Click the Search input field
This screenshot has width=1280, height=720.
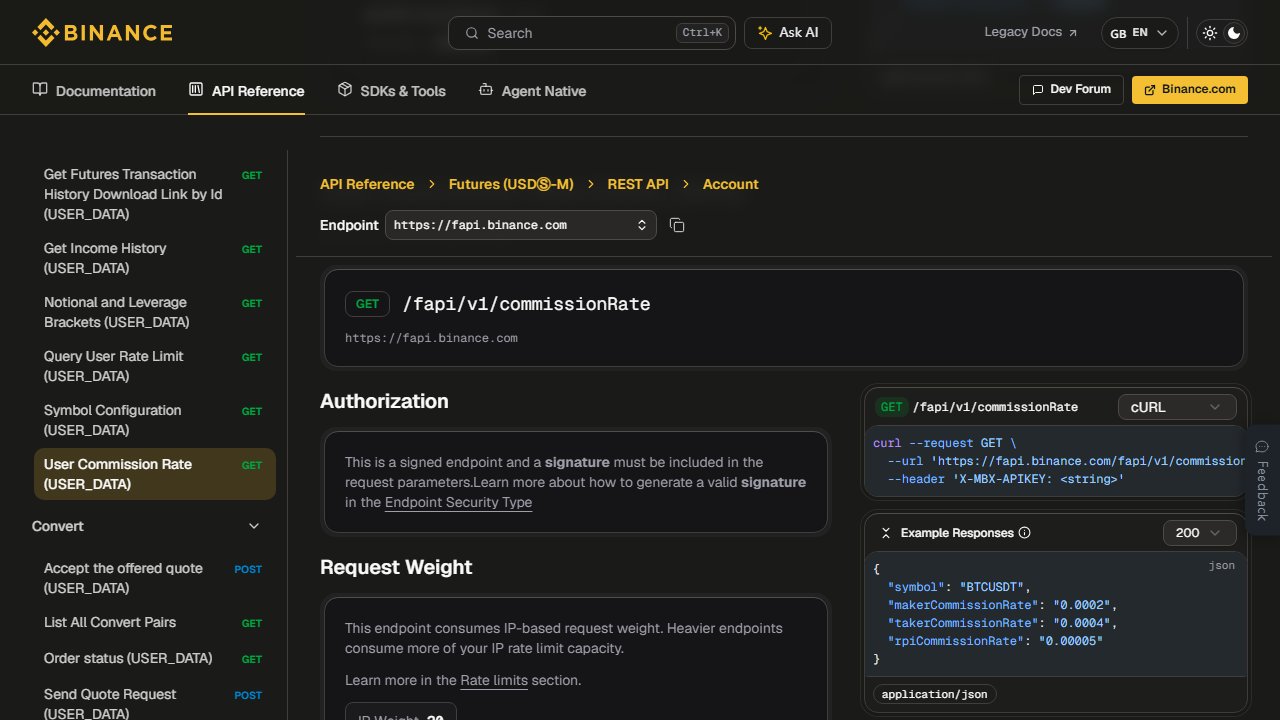coord(592,33)
